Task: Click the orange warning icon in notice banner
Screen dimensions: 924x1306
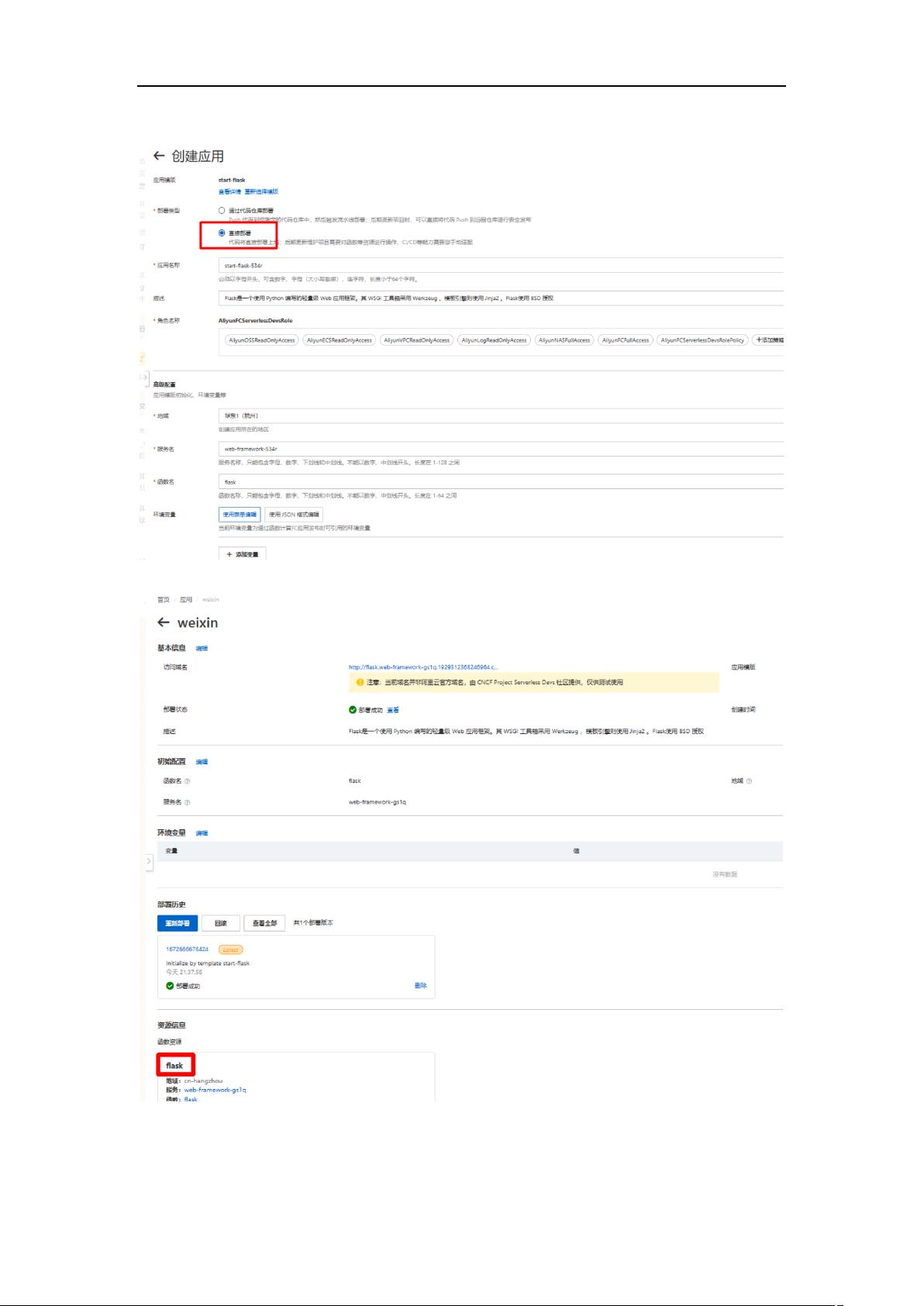Action: click(360, 683)
